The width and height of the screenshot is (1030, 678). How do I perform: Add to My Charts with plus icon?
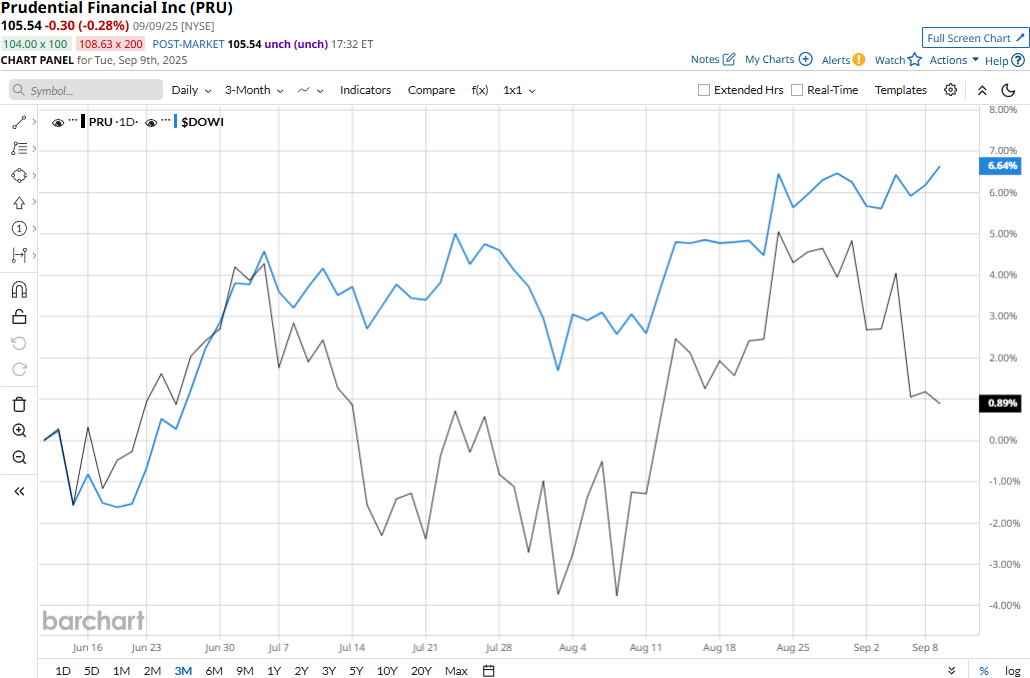click(x=805, y=59)
